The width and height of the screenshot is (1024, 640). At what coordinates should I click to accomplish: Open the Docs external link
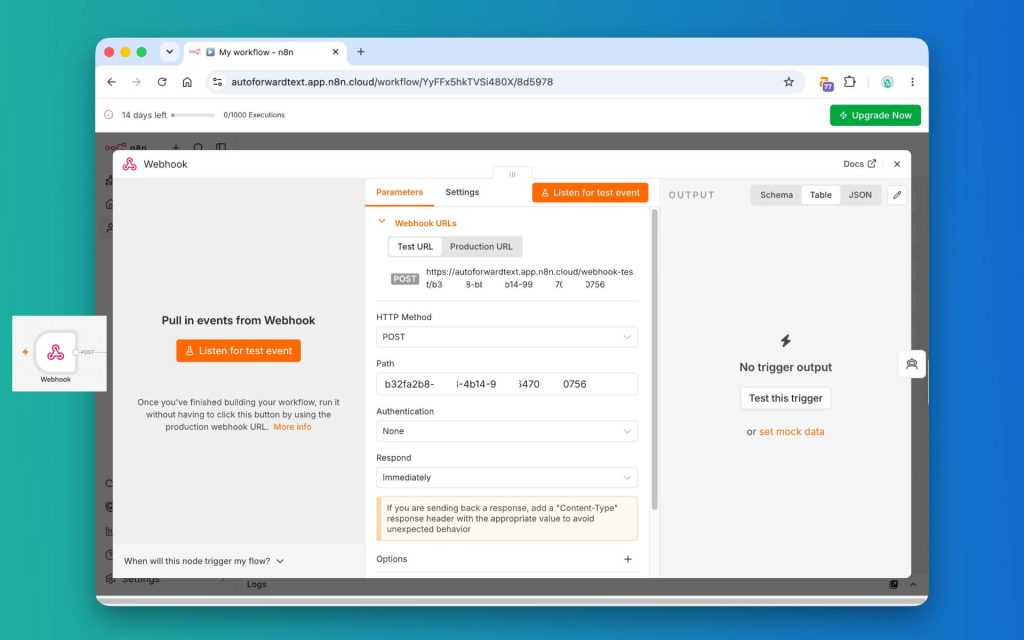pyautogui.click(x=859, y=164)
